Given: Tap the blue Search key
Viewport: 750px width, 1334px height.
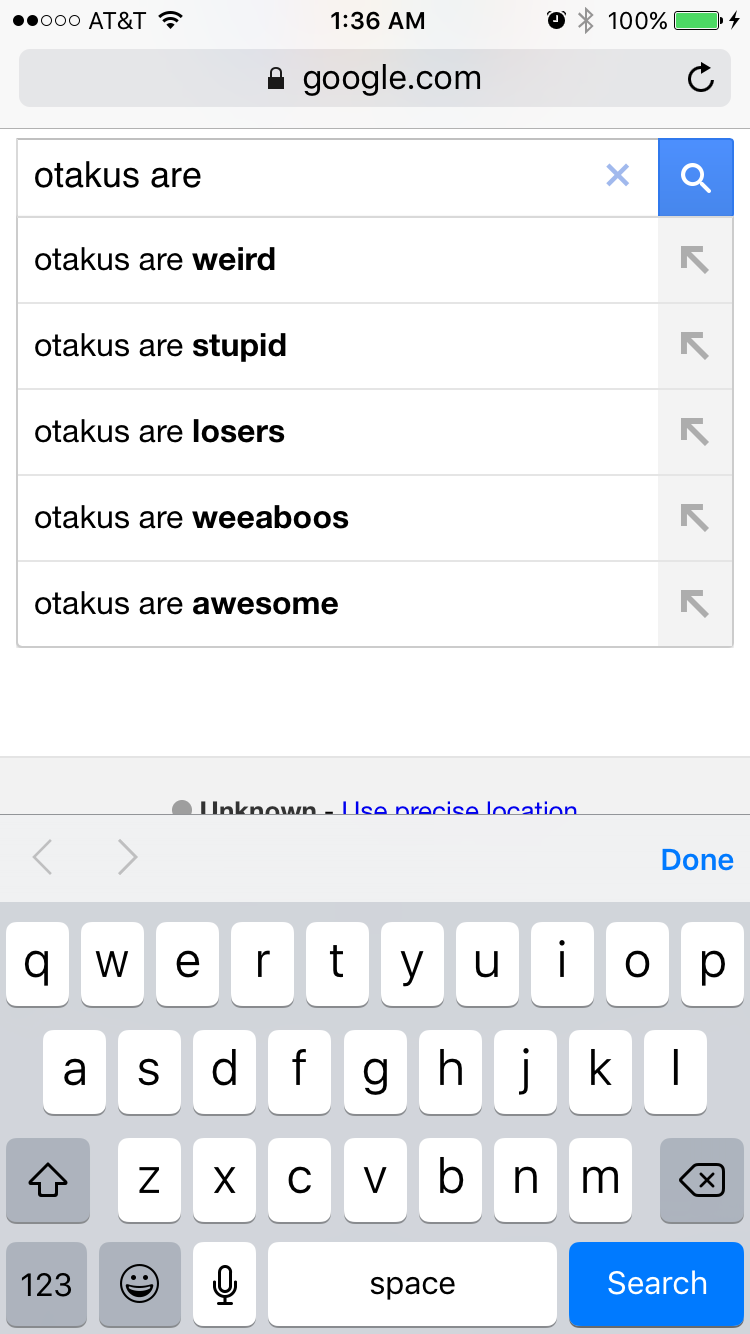Looking at the screenshot, I should (657, 1284).
